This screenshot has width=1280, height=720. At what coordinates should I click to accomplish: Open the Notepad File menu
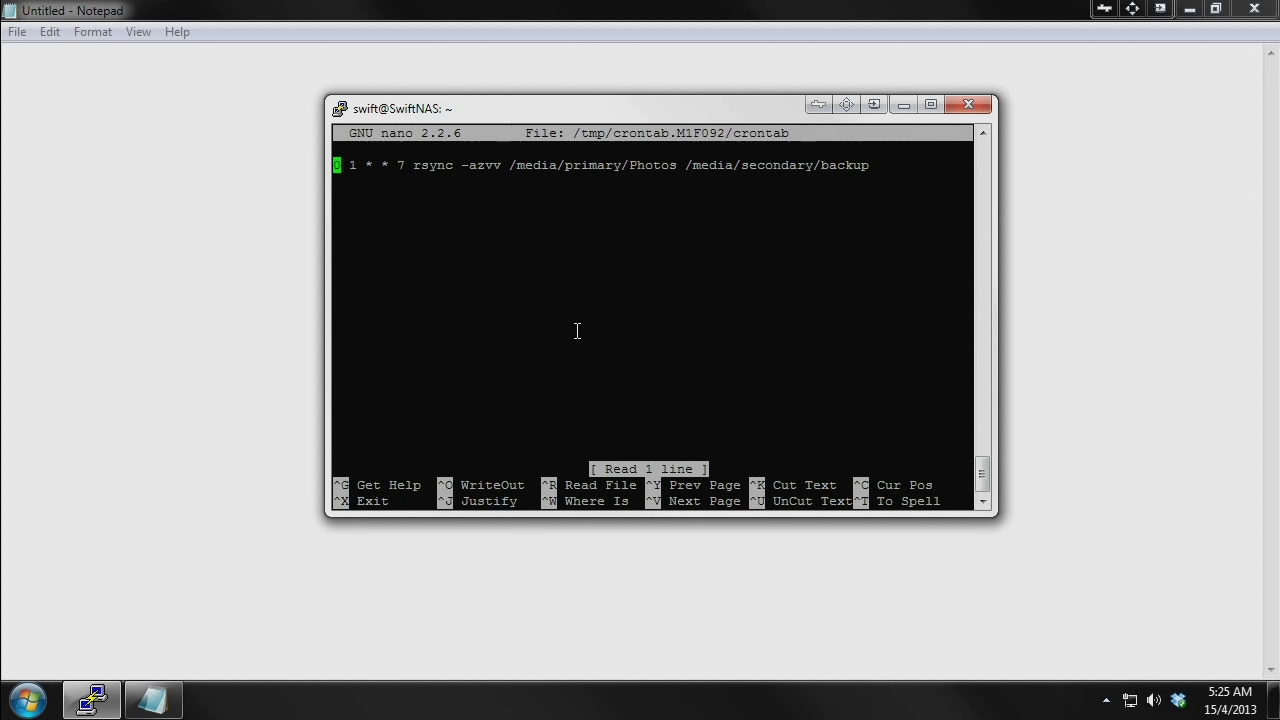coord(17,32)
